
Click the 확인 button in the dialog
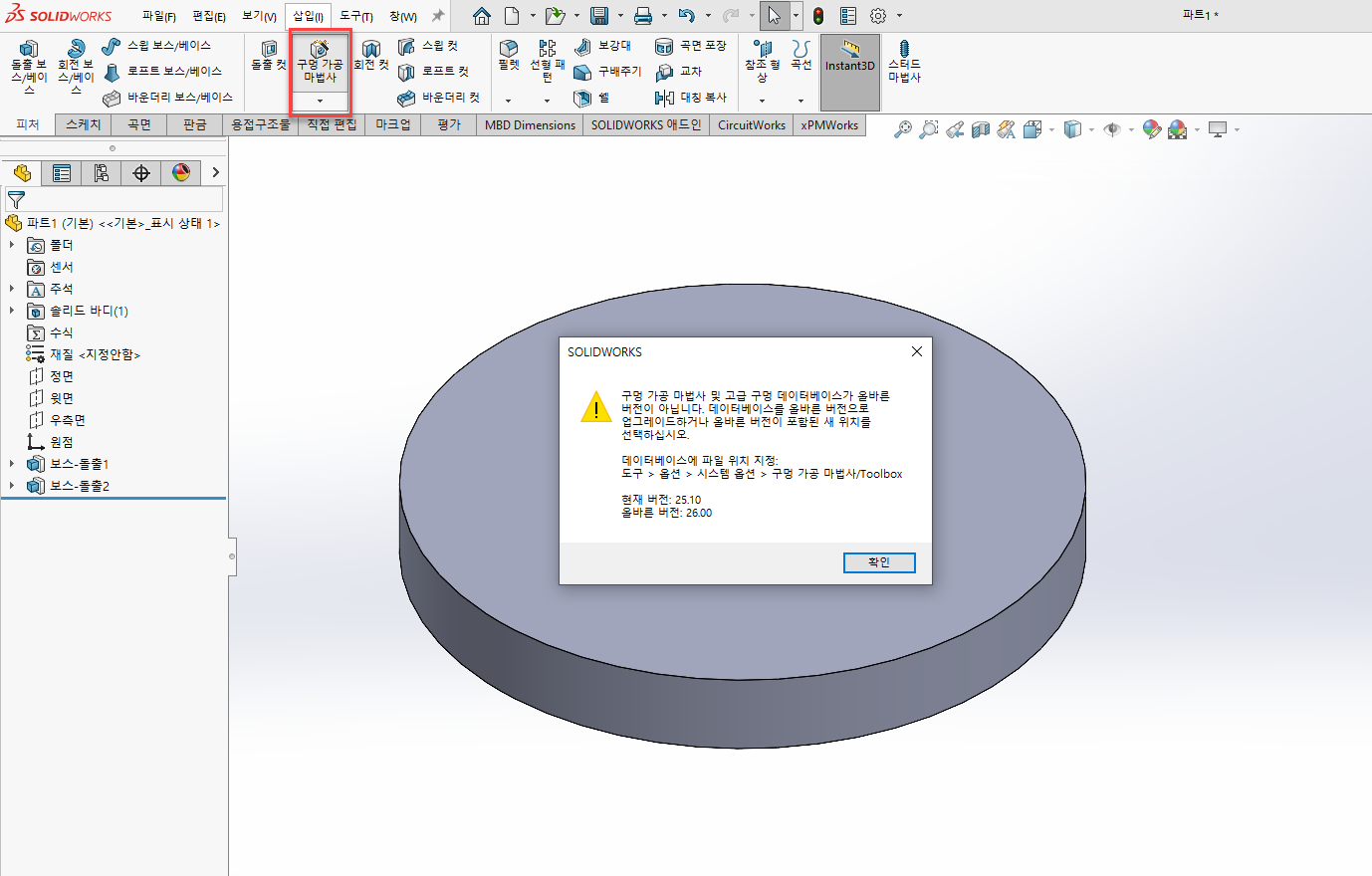click(x=879, y=562)
